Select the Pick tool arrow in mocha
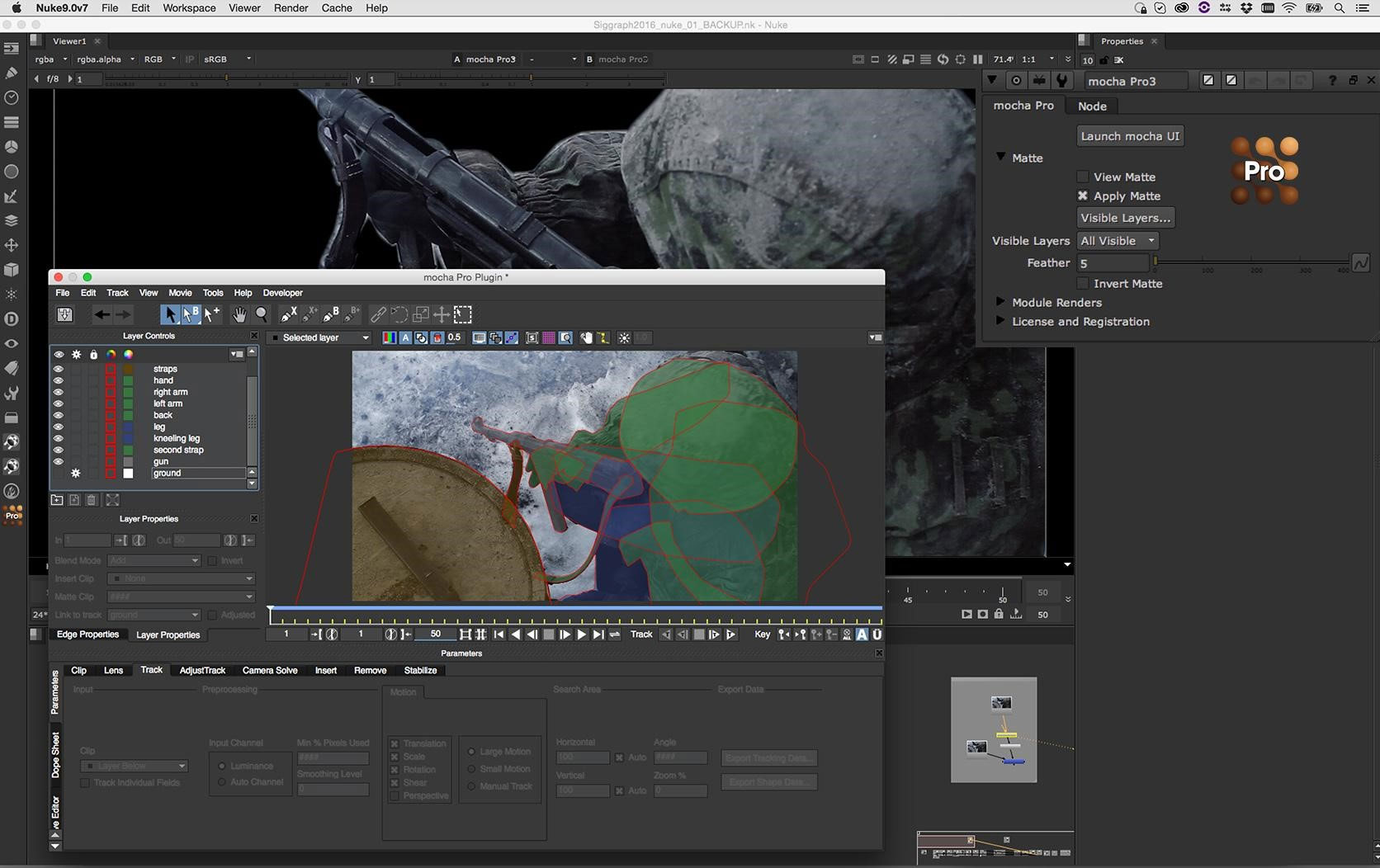The width and height of the screenshot is (1380, 868). pos(170,314)
